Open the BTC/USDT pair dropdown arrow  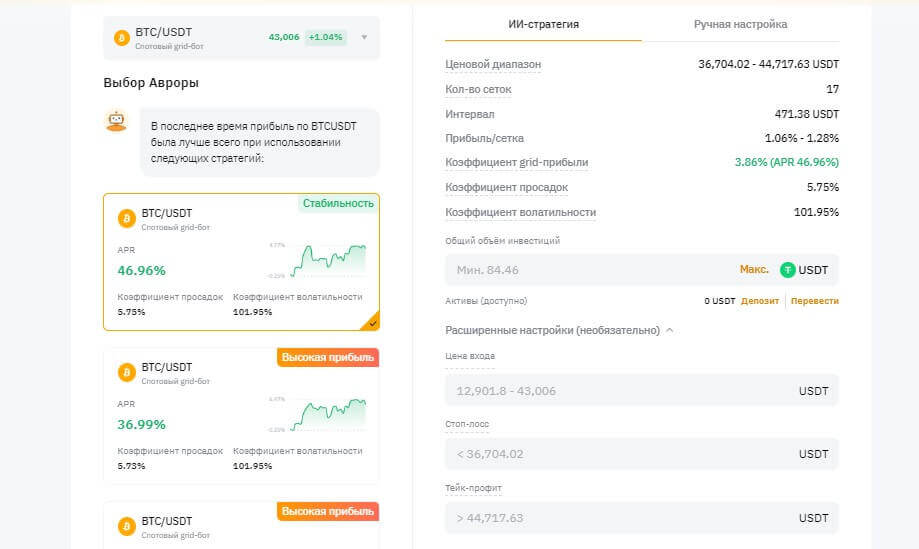364,38
